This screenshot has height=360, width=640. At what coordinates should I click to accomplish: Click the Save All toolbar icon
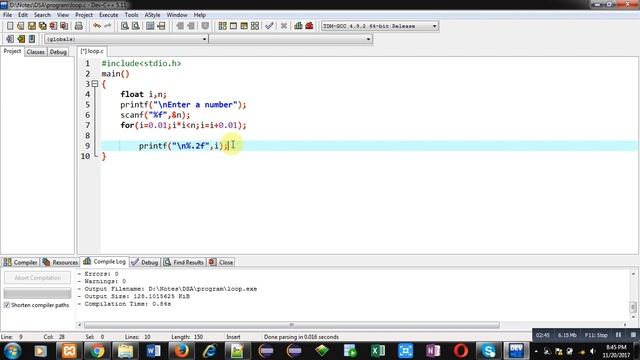click(42, 26)
